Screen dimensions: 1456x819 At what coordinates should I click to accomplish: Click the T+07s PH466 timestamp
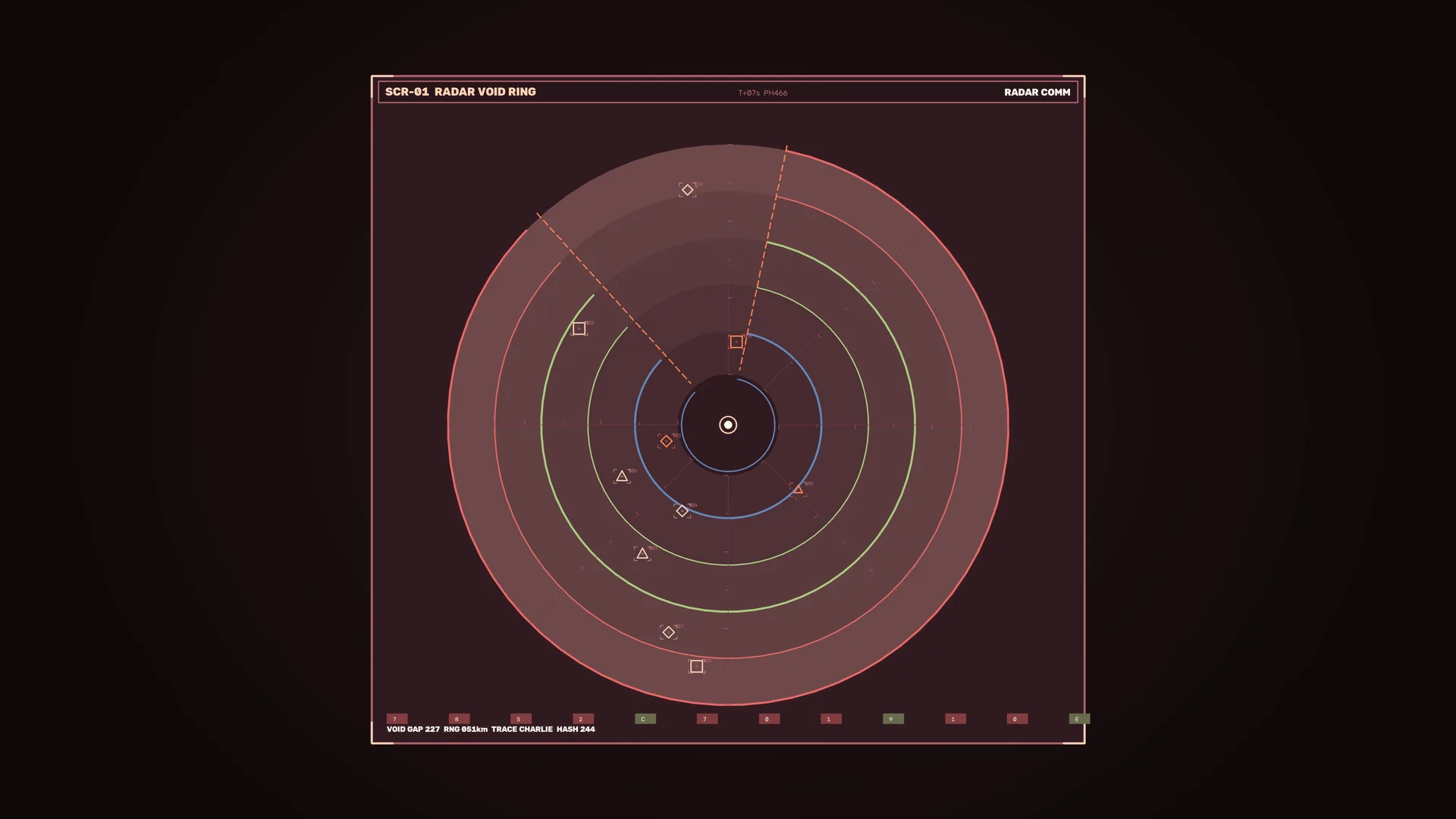pyautogui.click(x=763, y=93)
